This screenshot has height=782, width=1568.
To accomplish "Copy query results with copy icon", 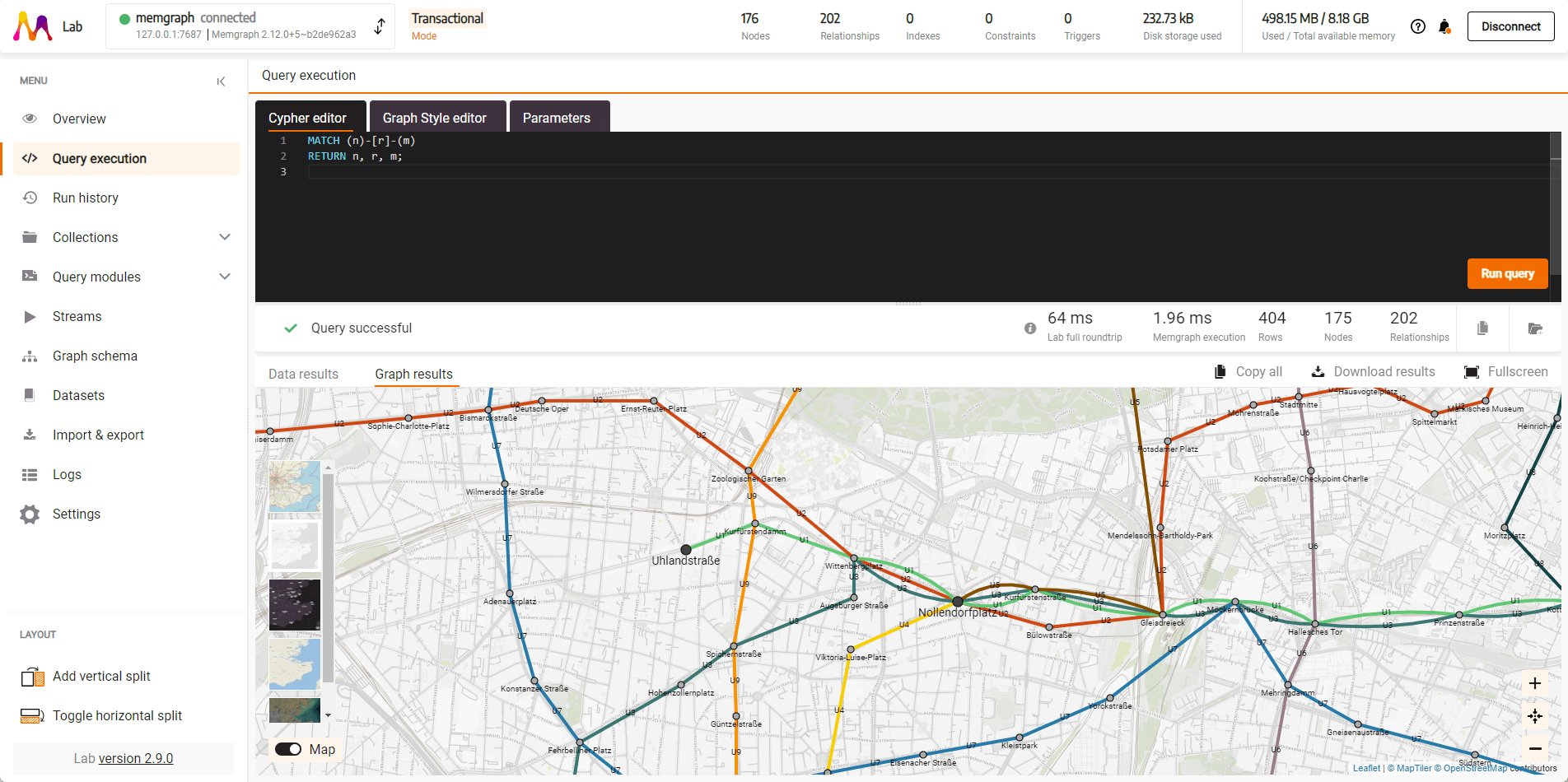I will [x=1482, y=327].
